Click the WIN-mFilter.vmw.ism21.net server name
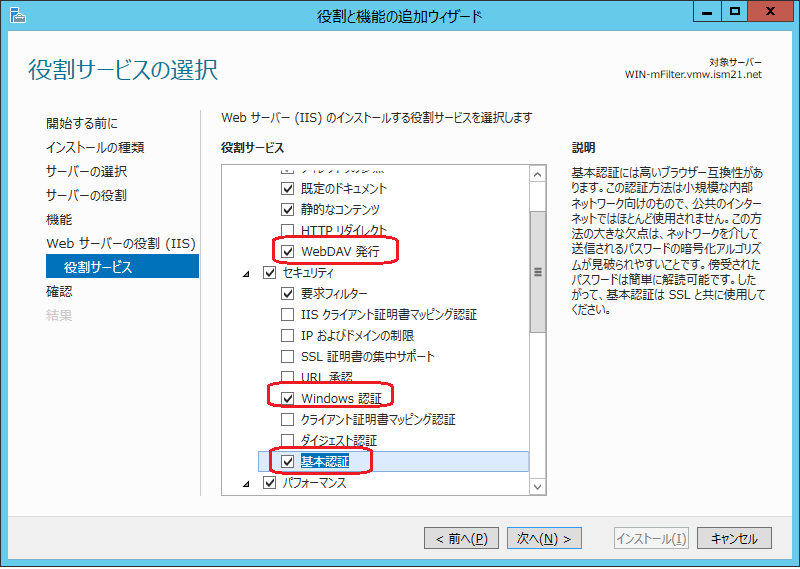 (693, 75)
